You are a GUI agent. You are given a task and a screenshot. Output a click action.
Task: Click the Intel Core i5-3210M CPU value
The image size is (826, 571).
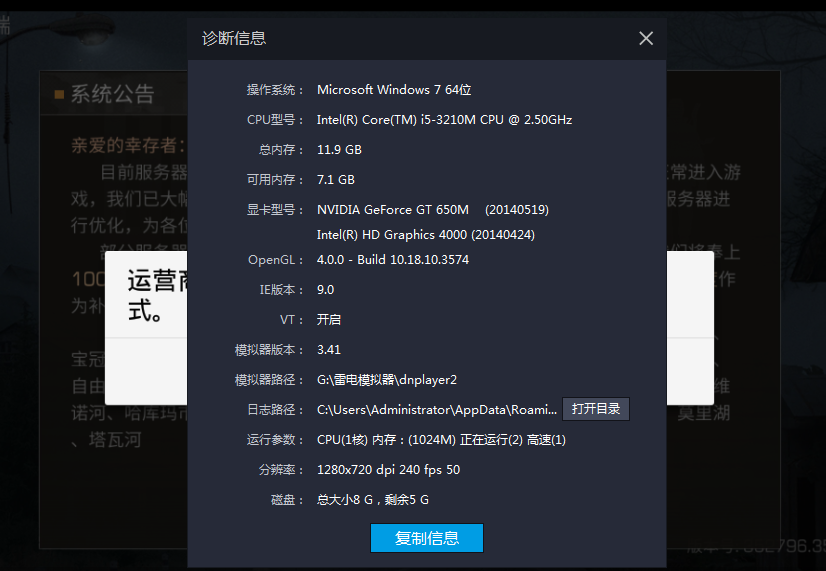pyautogui.click(x=444, y=120)
